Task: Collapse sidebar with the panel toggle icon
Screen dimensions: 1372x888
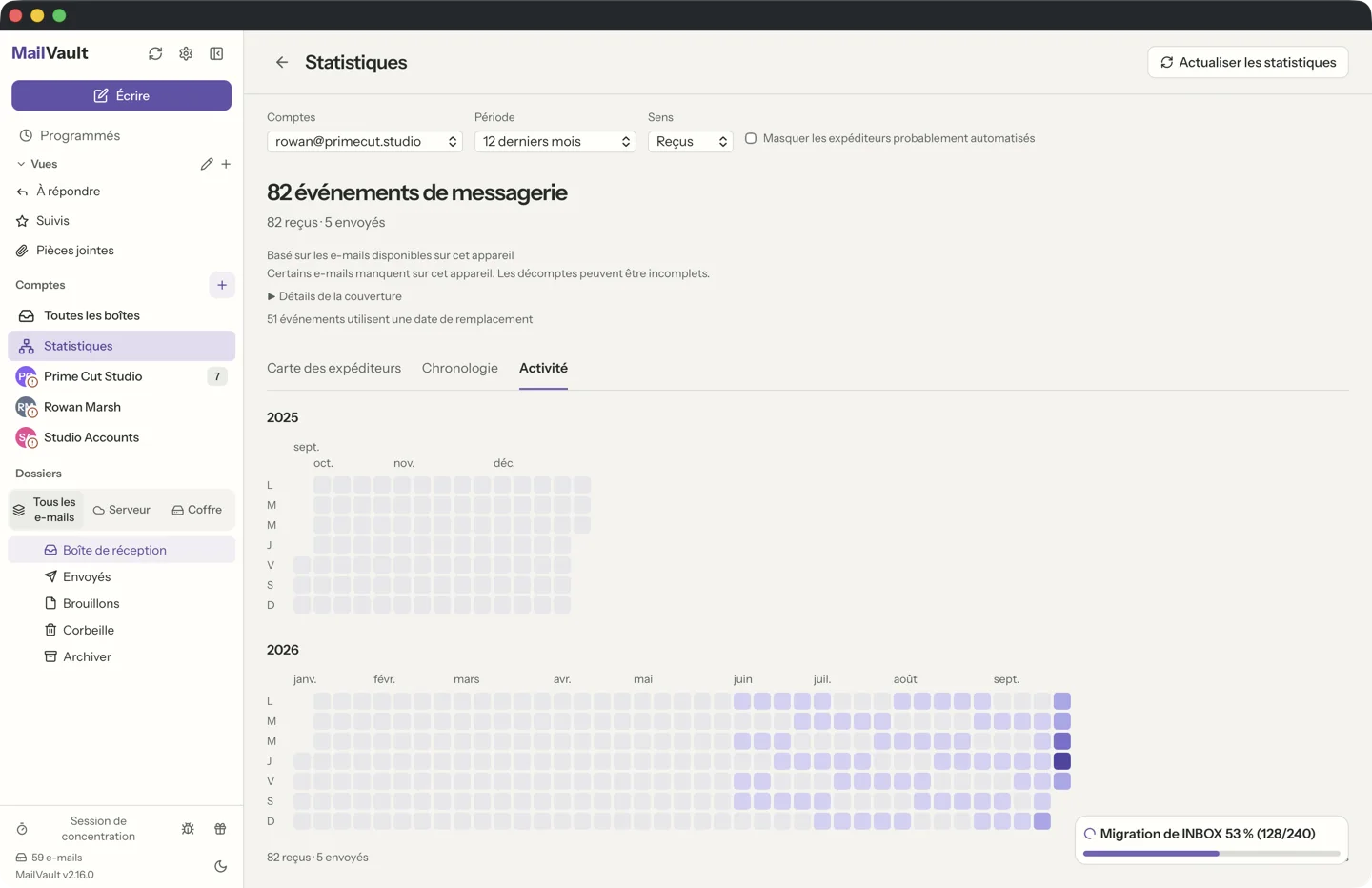Action: pyautogui.click(x=216, y=53)
